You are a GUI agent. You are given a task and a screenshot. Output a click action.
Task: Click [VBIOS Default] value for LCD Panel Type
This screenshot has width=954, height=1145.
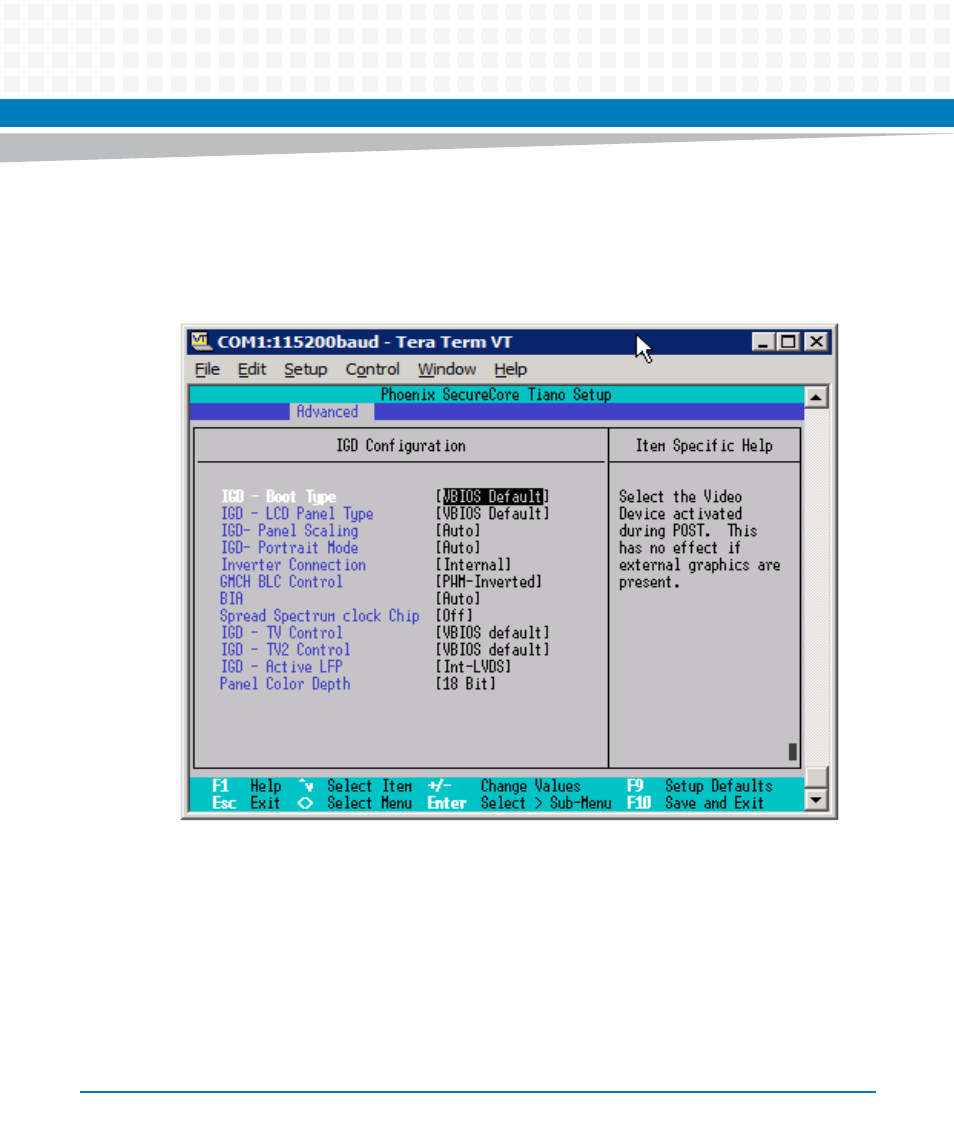(x=492, y=514)
